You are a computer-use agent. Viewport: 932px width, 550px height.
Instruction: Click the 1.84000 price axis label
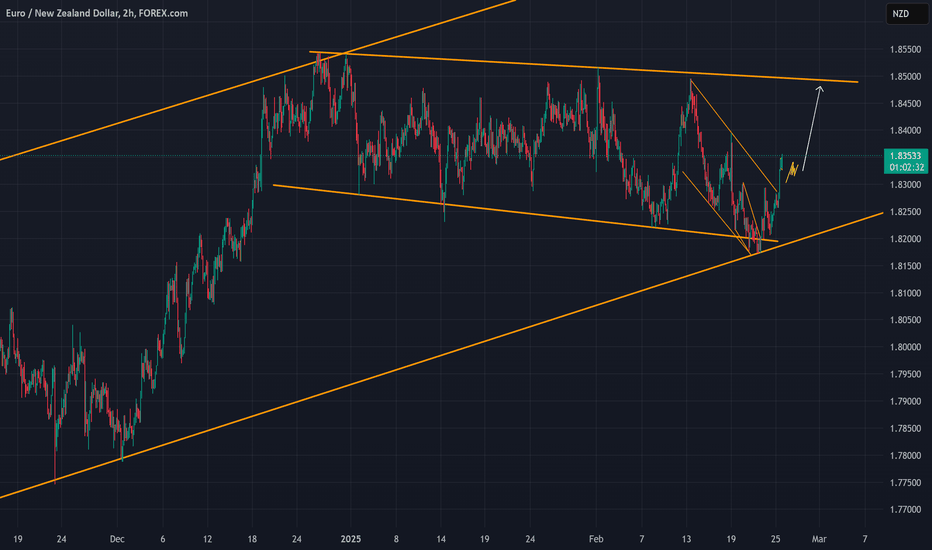[x=905, y=131]
